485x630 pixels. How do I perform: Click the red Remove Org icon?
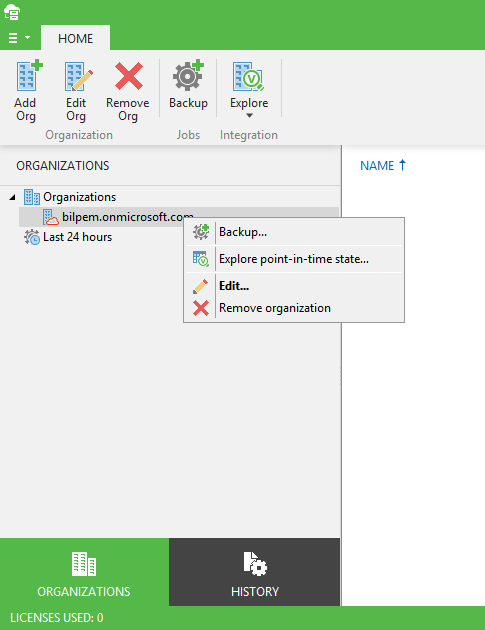coord(129,76)
